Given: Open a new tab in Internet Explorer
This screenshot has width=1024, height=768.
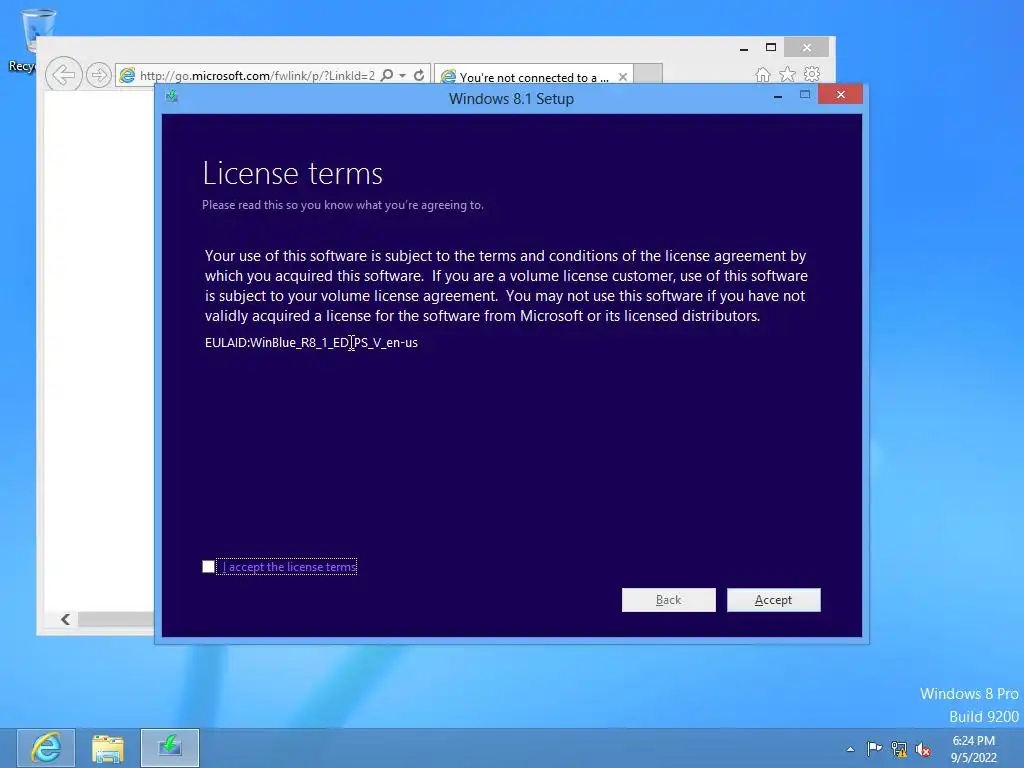Looking at the screenshot, I should point(648,74).
